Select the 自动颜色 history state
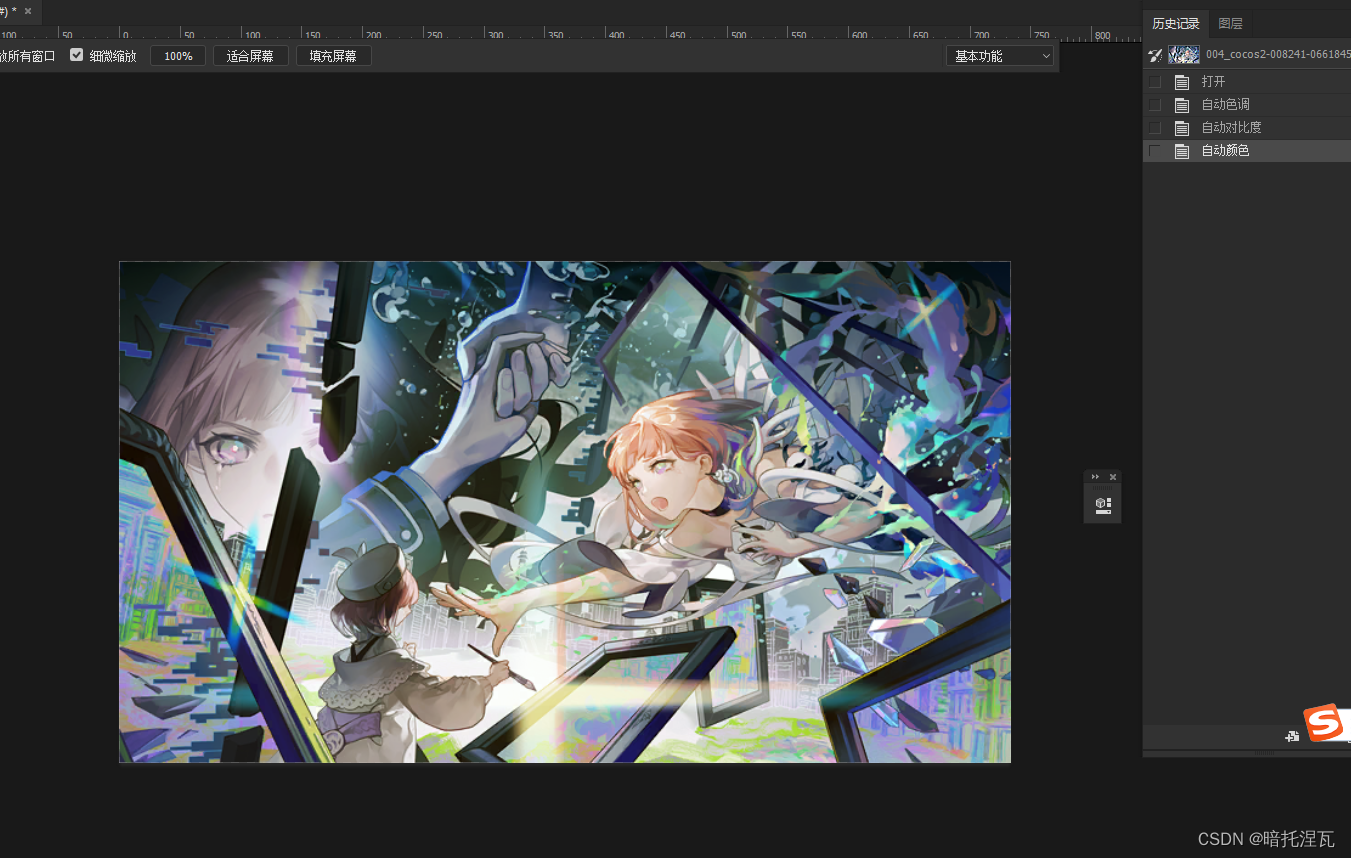This screenshot has height=858, width=1351. click(x=1247, y=151)
